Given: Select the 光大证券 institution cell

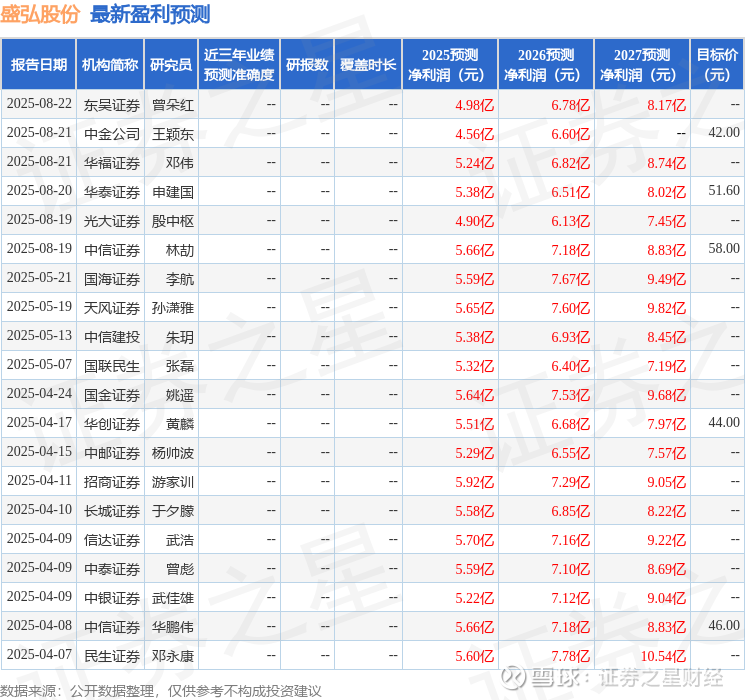Looking at the screenshot, I should point(112,221).
